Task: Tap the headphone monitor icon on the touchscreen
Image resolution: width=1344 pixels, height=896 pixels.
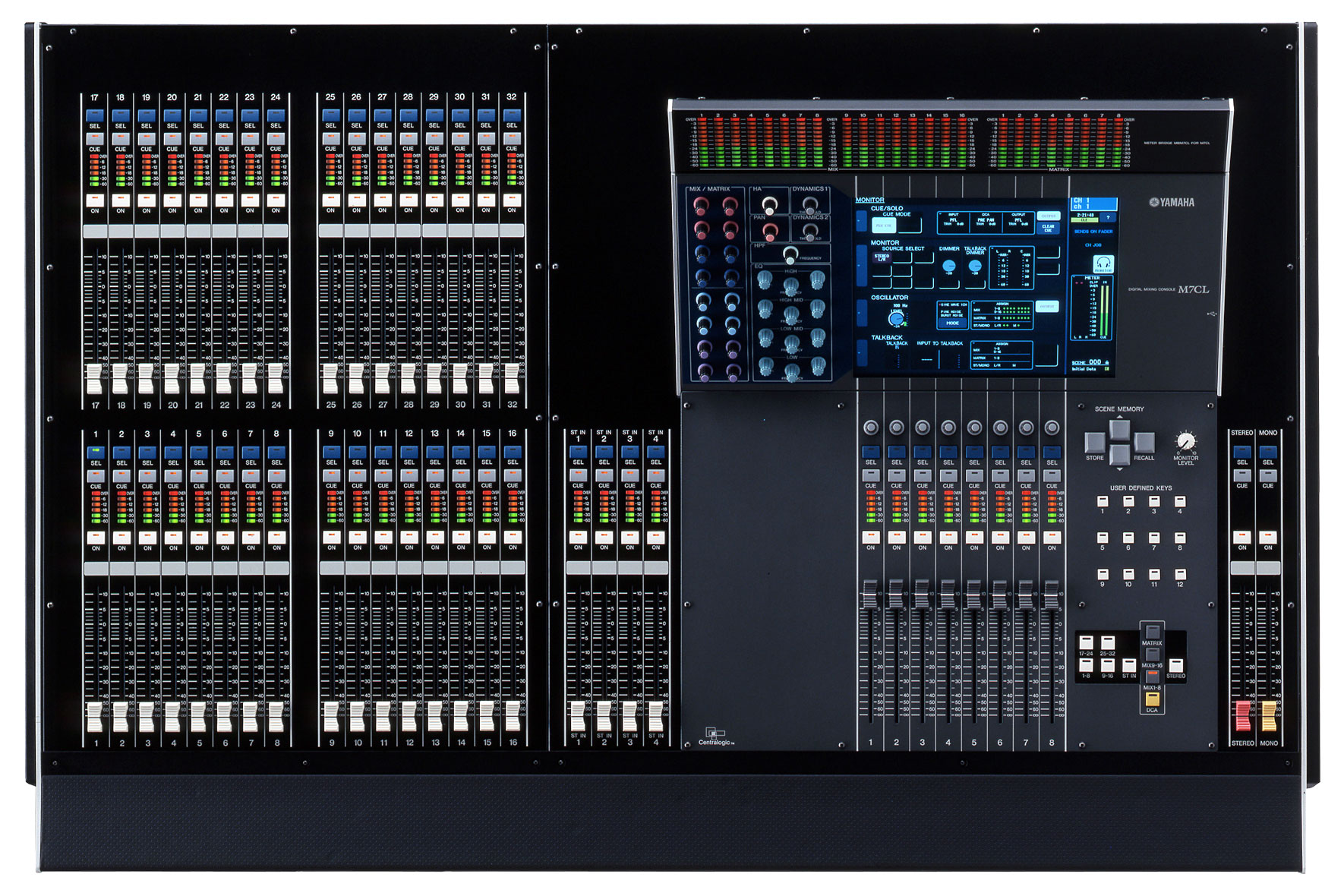Action: click(1104, 263)
